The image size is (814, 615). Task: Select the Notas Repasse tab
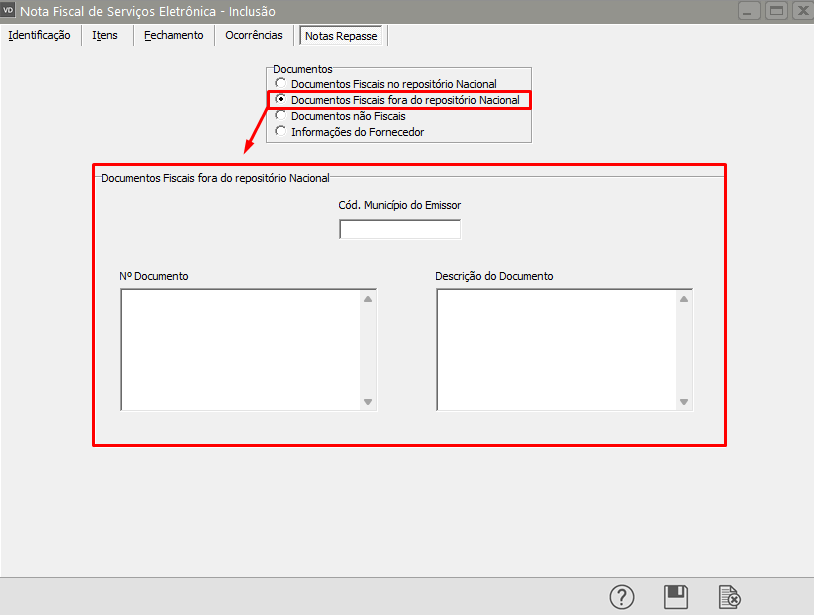point(341,36)
